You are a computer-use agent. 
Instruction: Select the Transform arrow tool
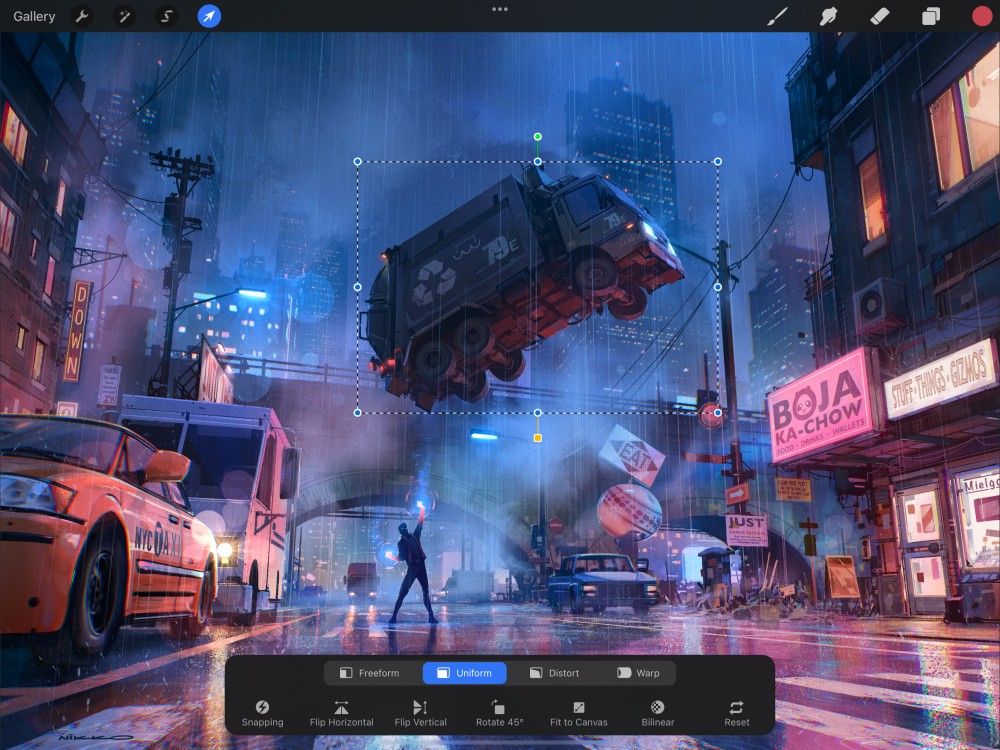tap(208, 16)
